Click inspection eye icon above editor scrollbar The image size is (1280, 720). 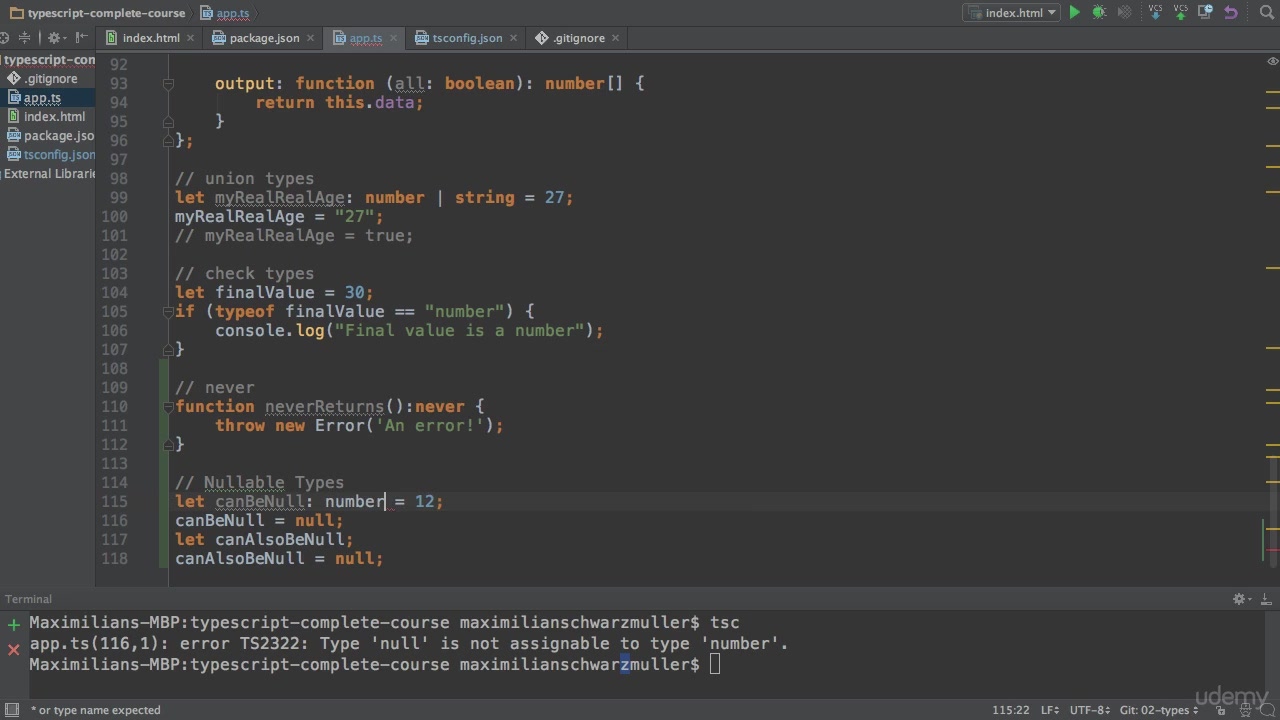coord(1273,61)
